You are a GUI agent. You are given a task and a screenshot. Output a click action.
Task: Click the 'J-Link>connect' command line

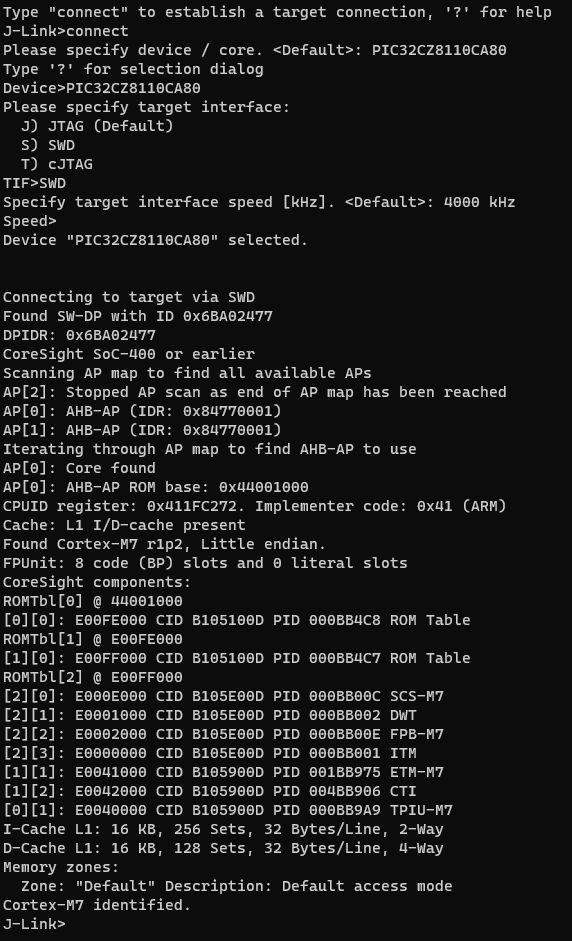65,31
